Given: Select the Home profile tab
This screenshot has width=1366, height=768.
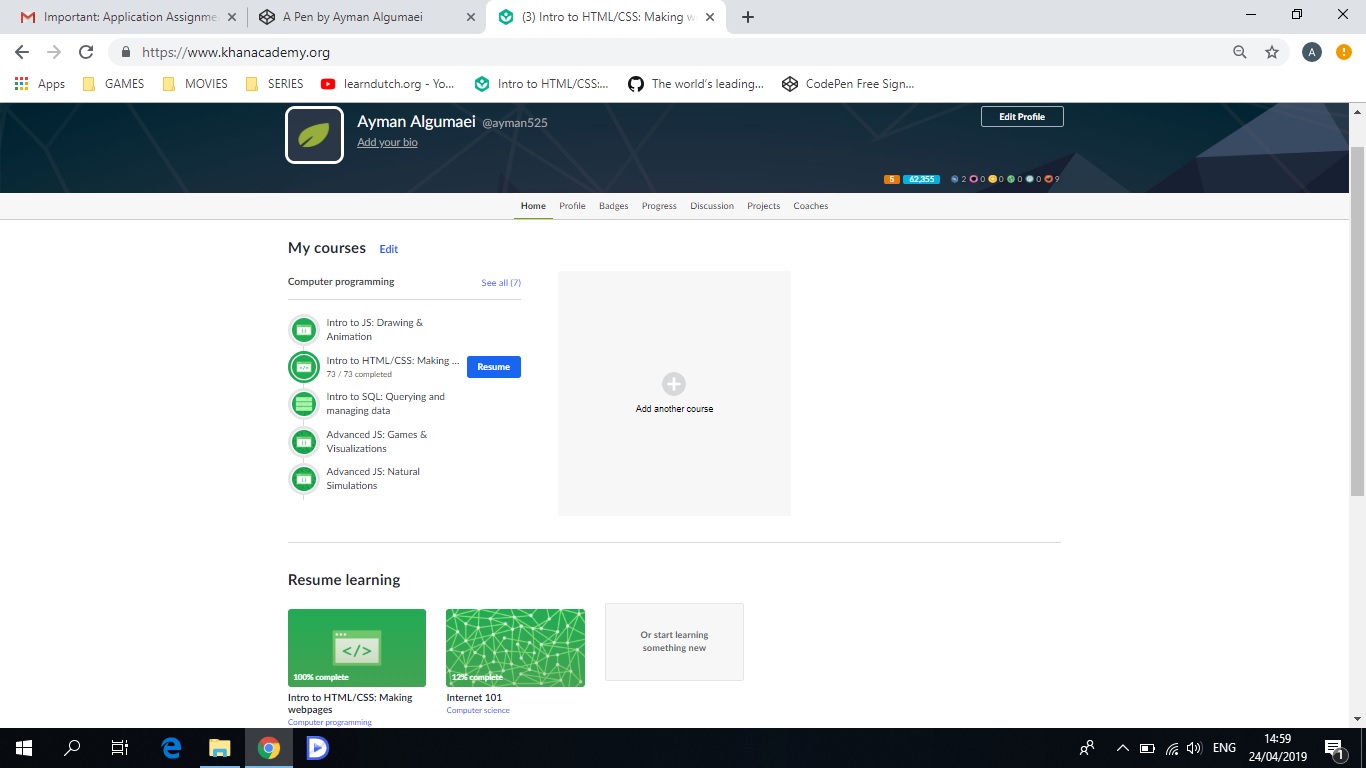Looking at the screenshot, I should click(533, 206).
